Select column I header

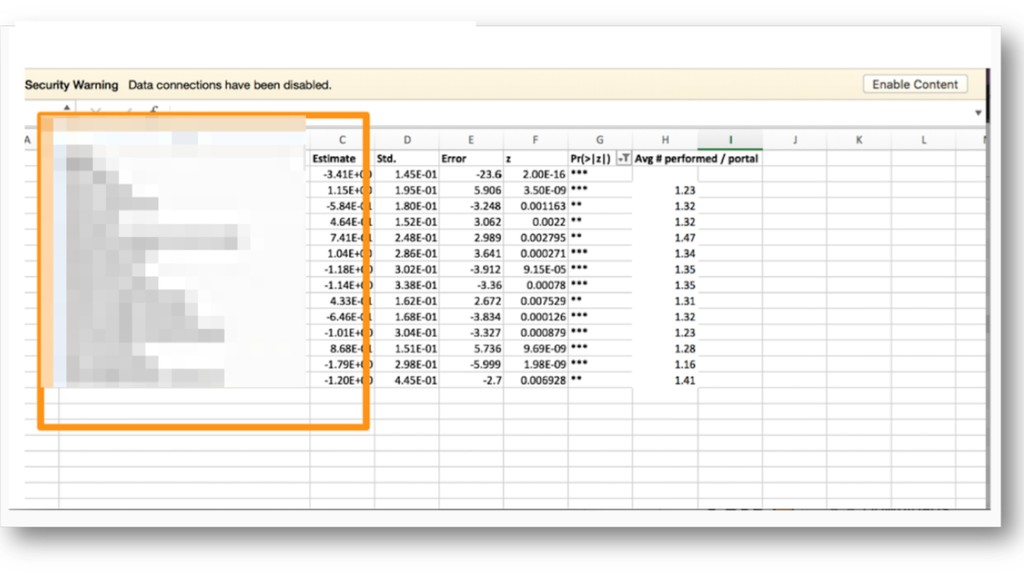(x=730, y=140)
